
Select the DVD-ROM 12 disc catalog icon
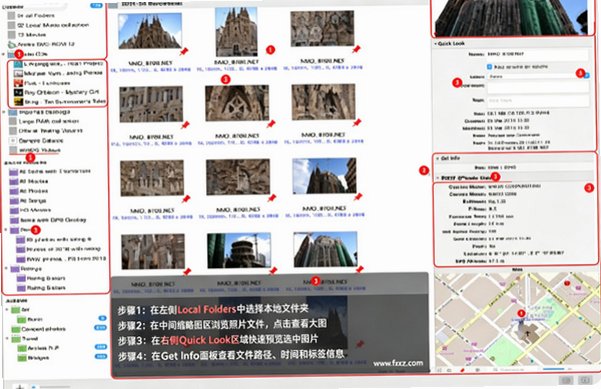[12, 44]
